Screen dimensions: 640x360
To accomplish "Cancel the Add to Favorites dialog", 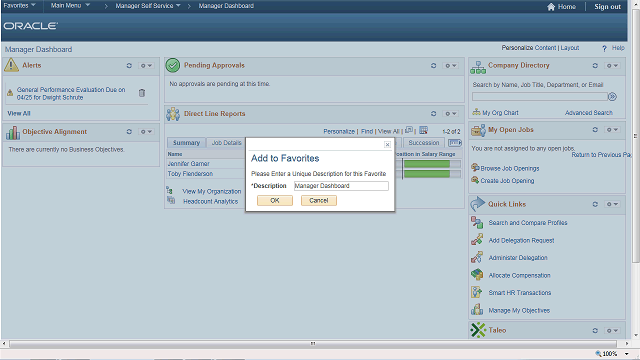I will click(319, 200).
